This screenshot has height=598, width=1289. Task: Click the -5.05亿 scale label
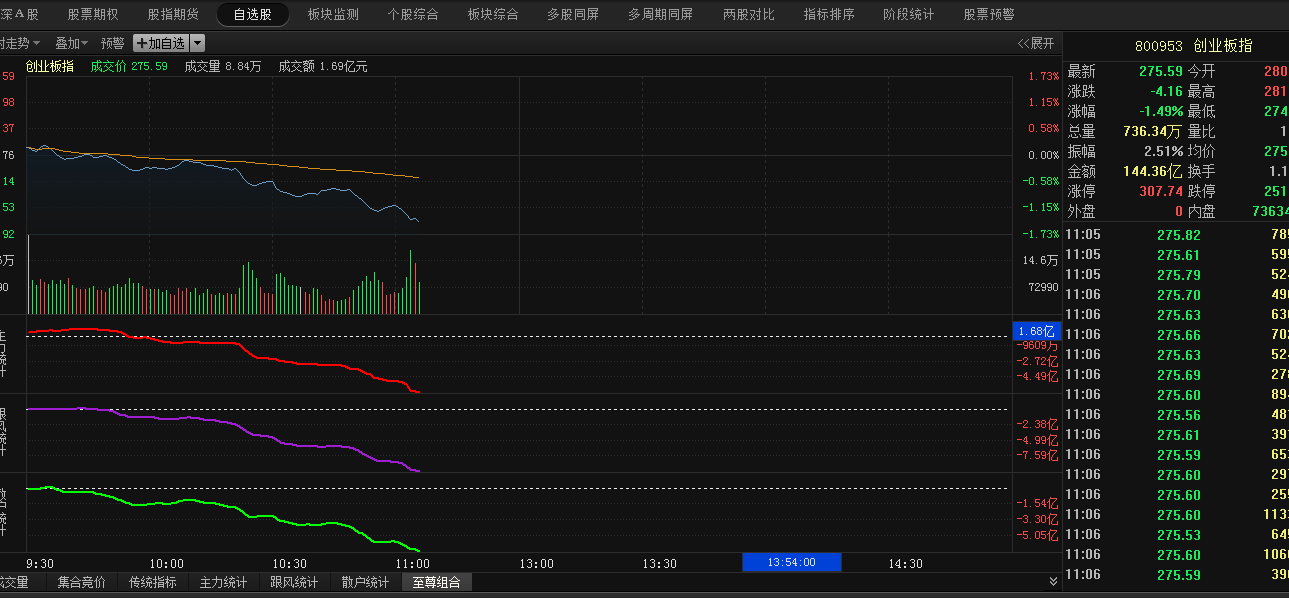click(1037, 536)
